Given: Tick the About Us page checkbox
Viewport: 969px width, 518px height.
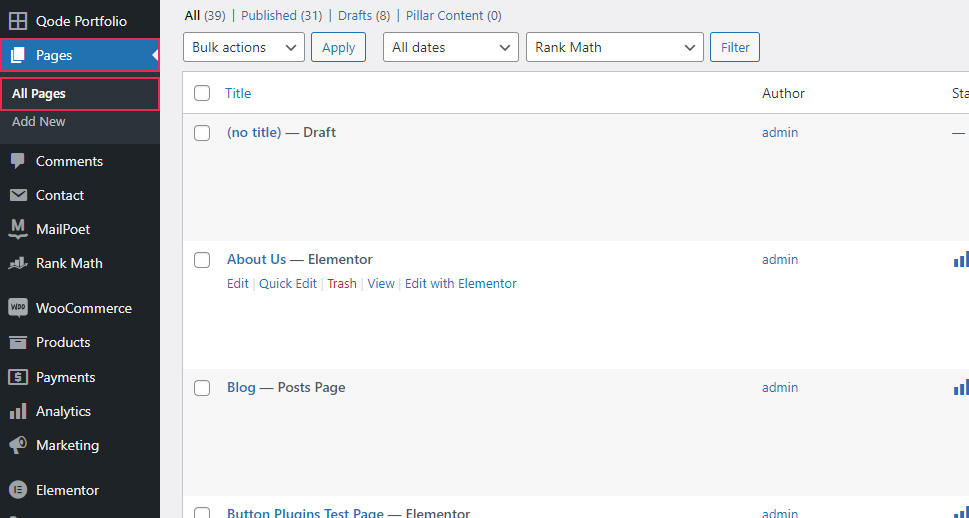Looking at the screenshot, I should 202,260.
